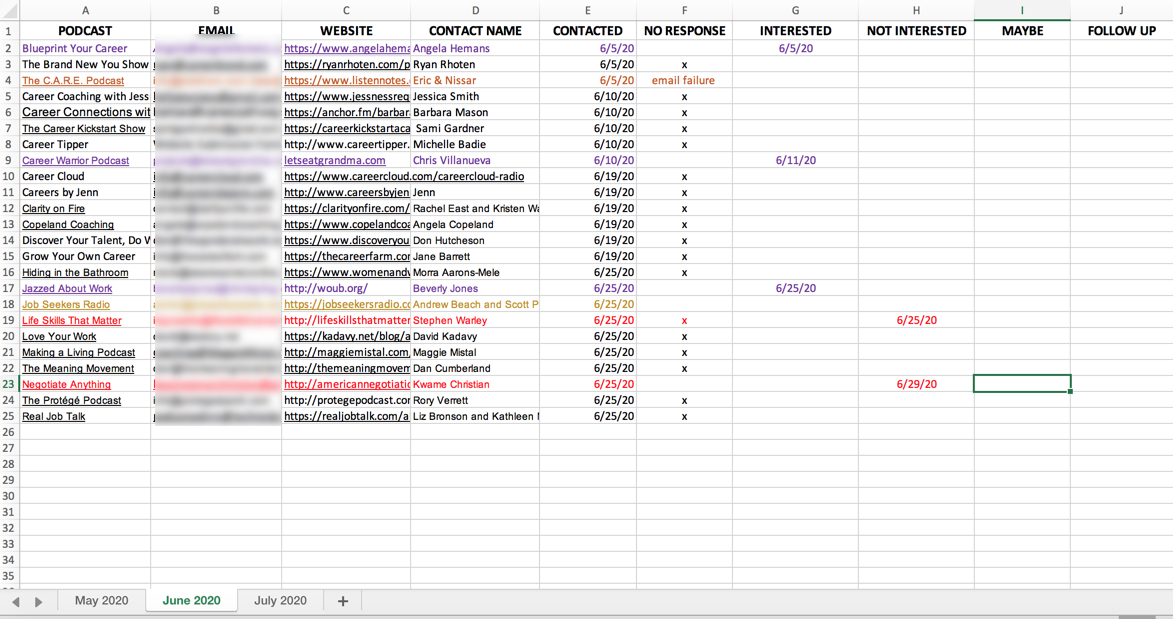Screen dimensions: 1173x619
Task: Select the June 2020 sheet tab
Action: [192, 600]
